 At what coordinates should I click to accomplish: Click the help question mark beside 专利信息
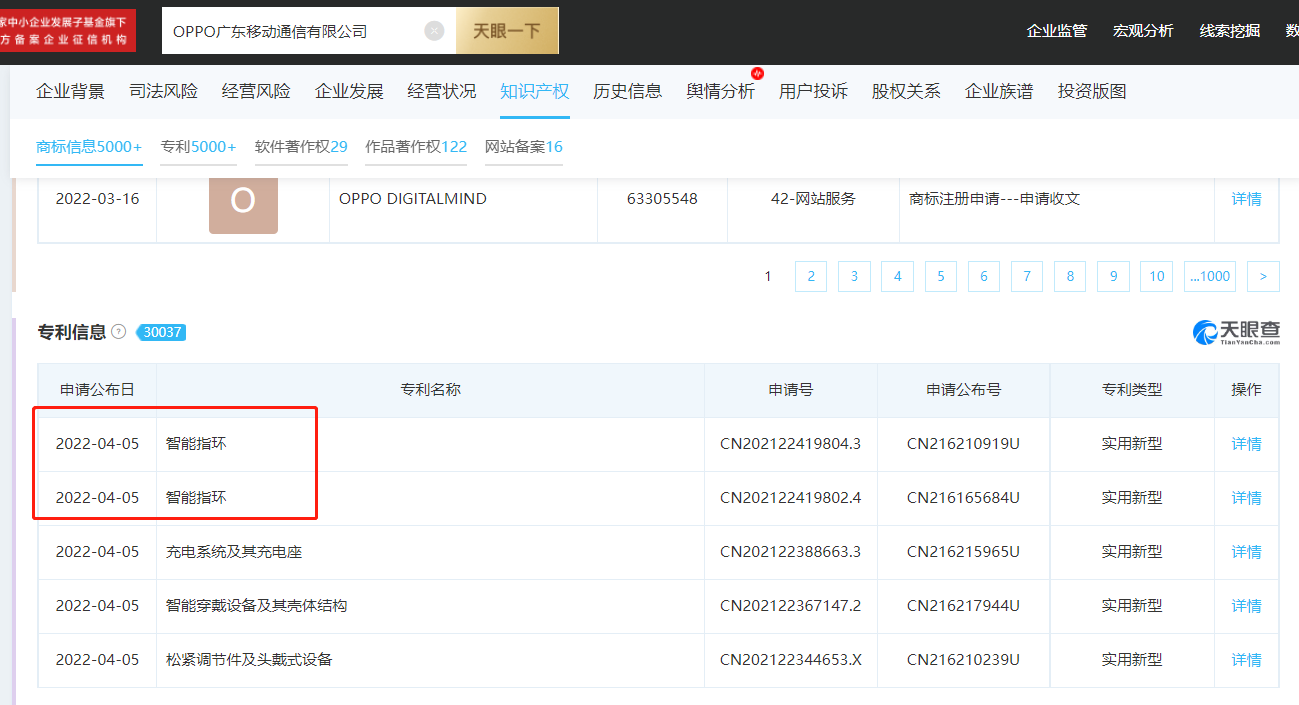tap(119, 332)
